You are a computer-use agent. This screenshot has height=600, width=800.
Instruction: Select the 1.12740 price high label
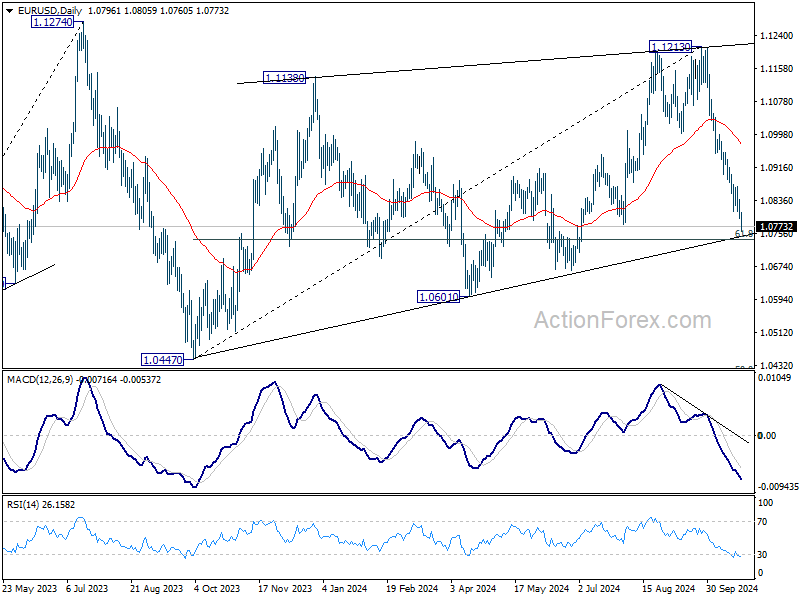(52, 21)
